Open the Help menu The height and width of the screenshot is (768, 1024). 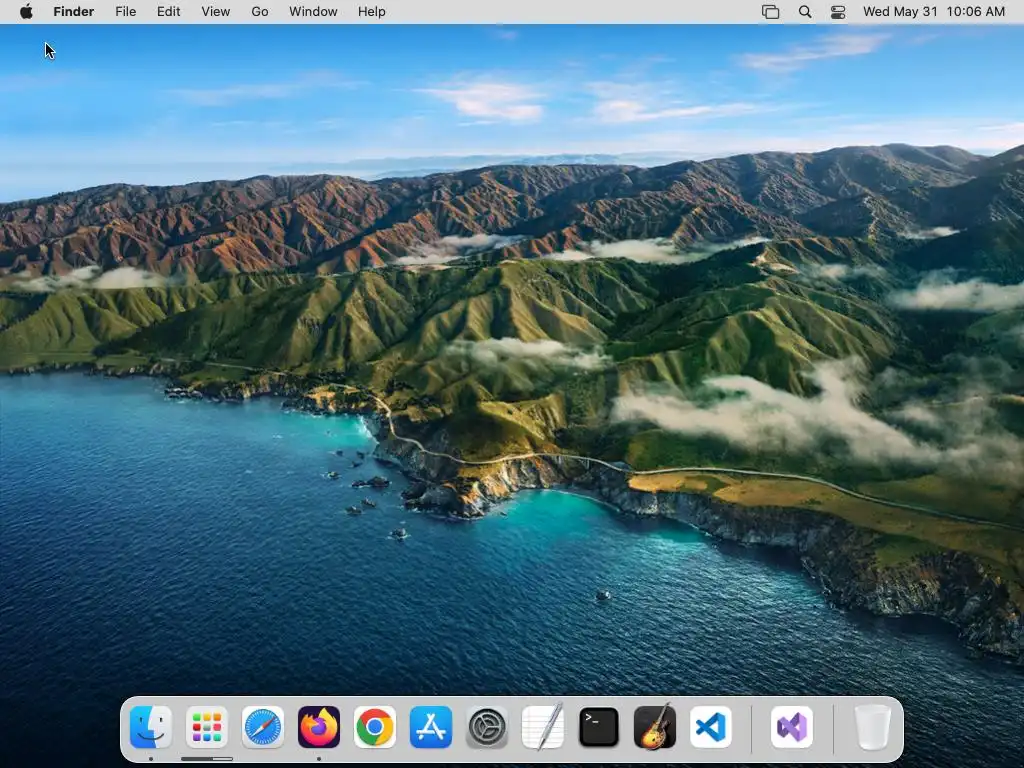(x=372, y=12)
